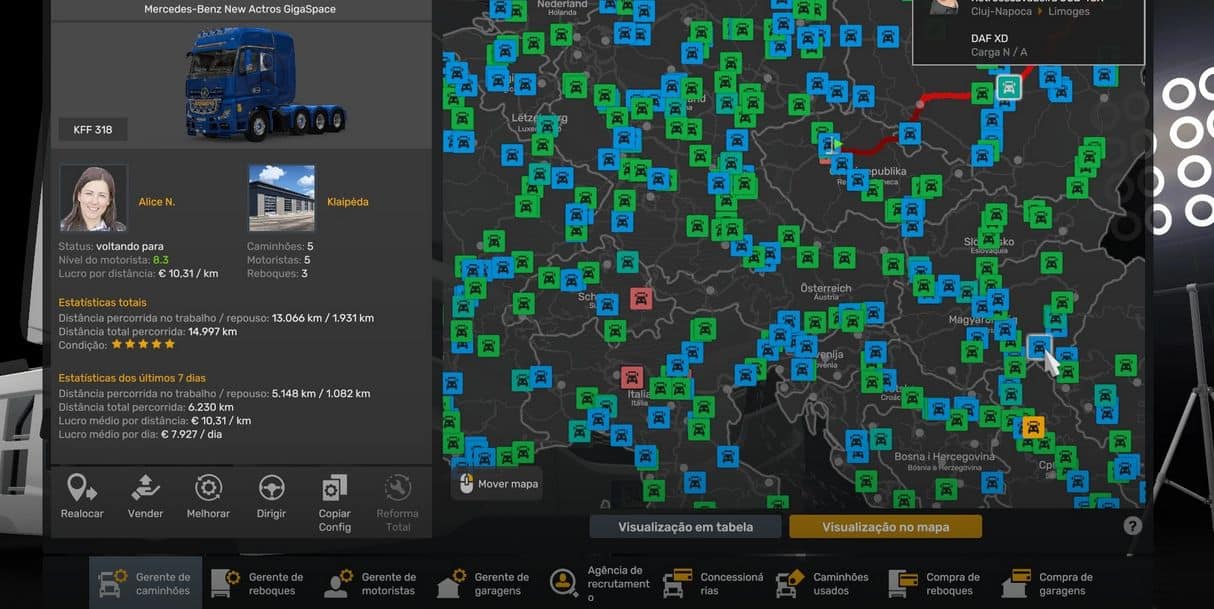The width and height of the screenshot is (1214, 609).
Task: Open Gerente de garagens section
Action: (x=484, y=584)
